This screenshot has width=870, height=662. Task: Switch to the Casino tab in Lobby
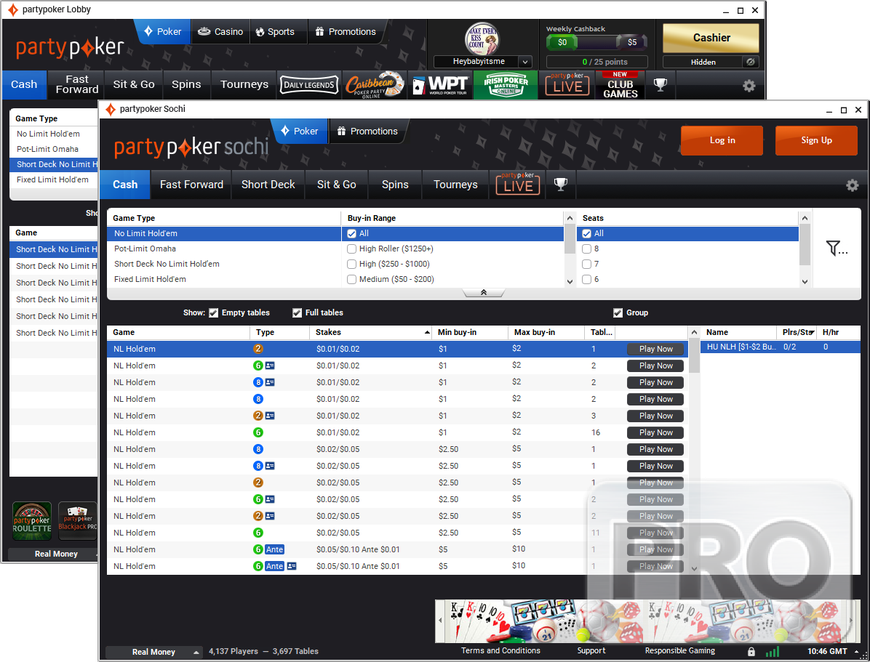(x=221, y=32)
